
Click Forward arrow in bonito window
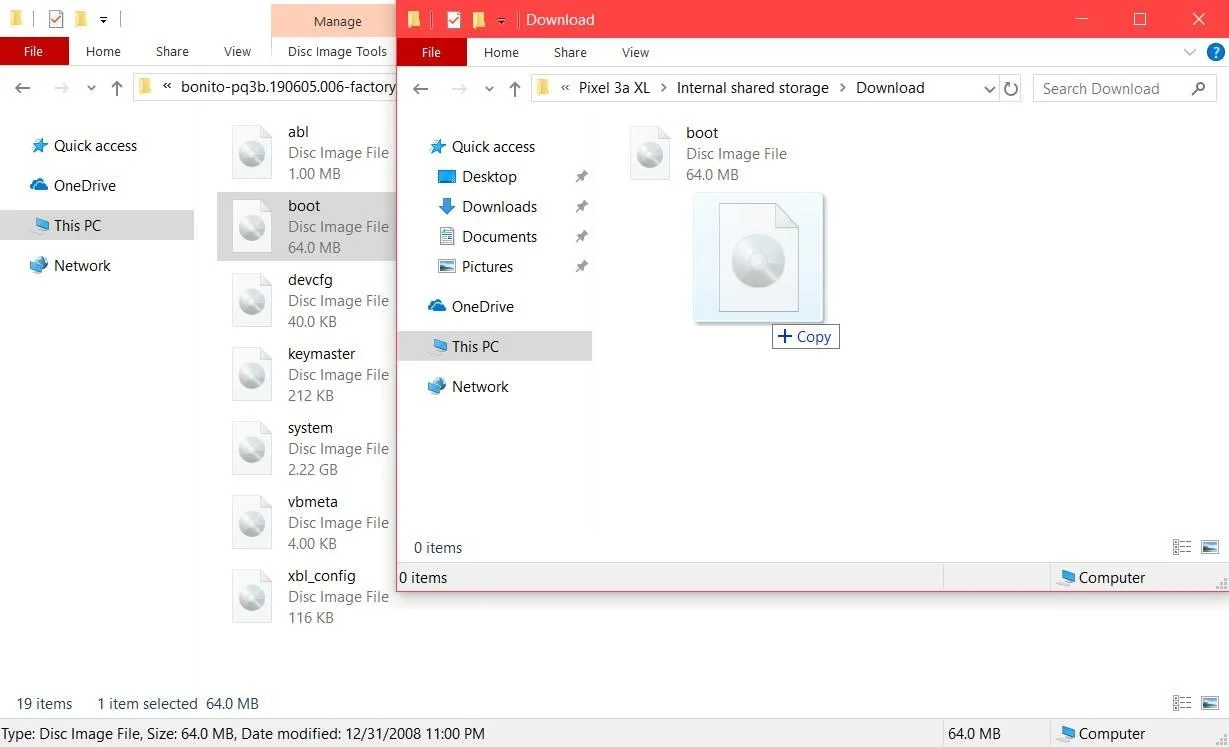click(61, 88)
